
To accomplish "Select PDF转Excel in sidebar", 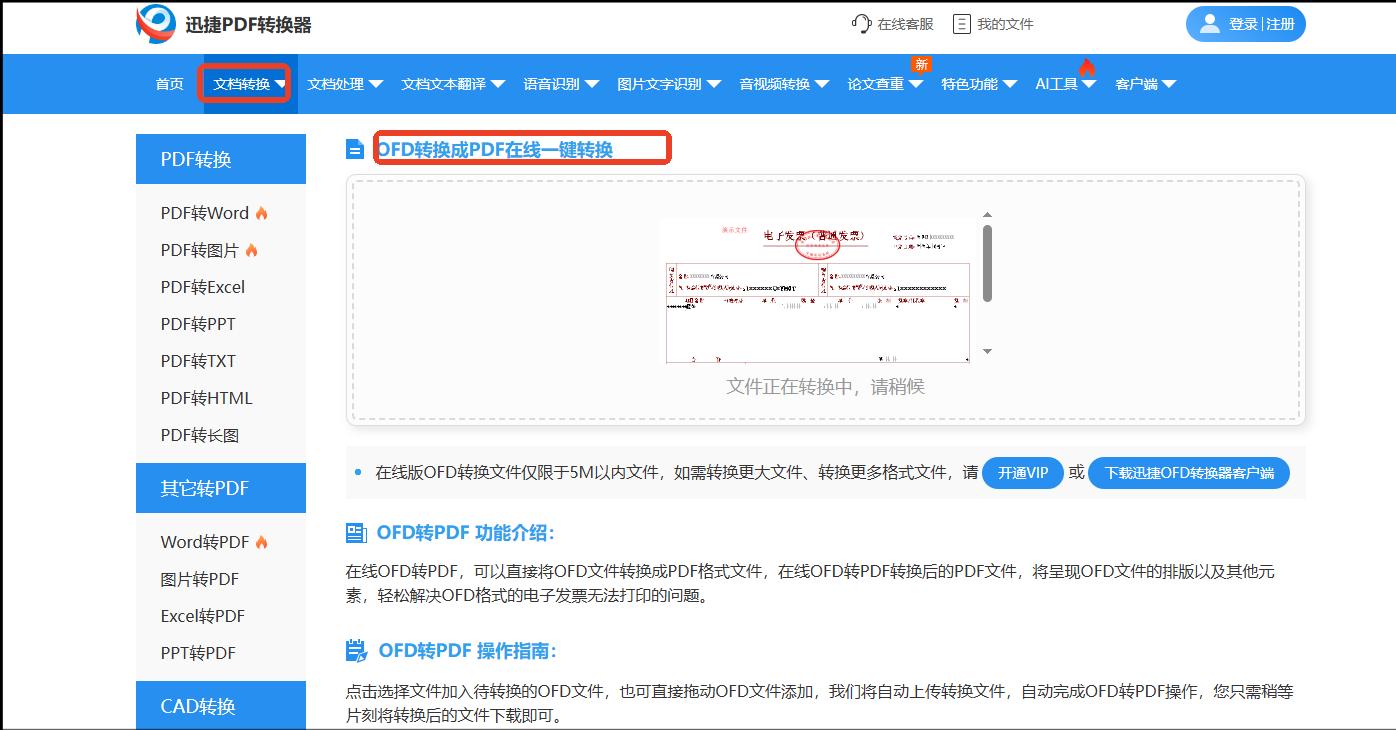I will [203, 287].
